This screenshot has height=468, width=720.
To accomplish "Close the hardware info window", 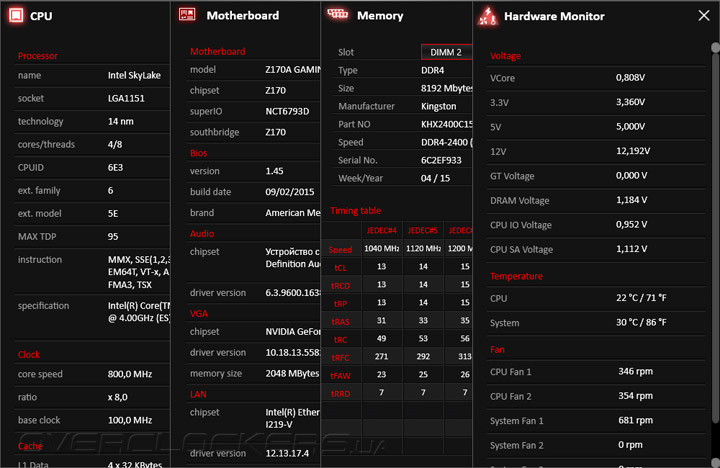I will [703, 16].
